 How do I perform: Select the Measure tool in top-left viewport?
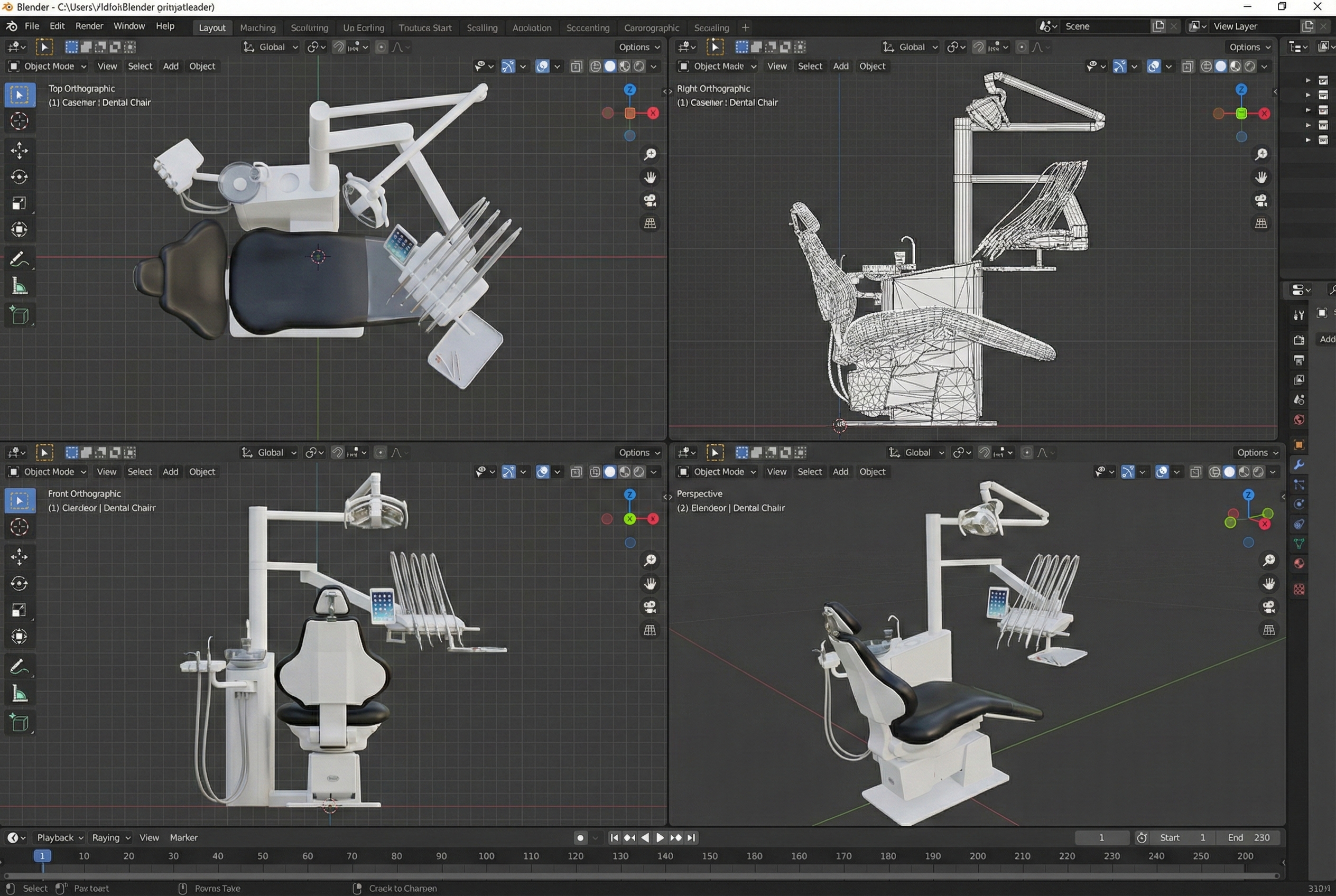click(19, 287)
